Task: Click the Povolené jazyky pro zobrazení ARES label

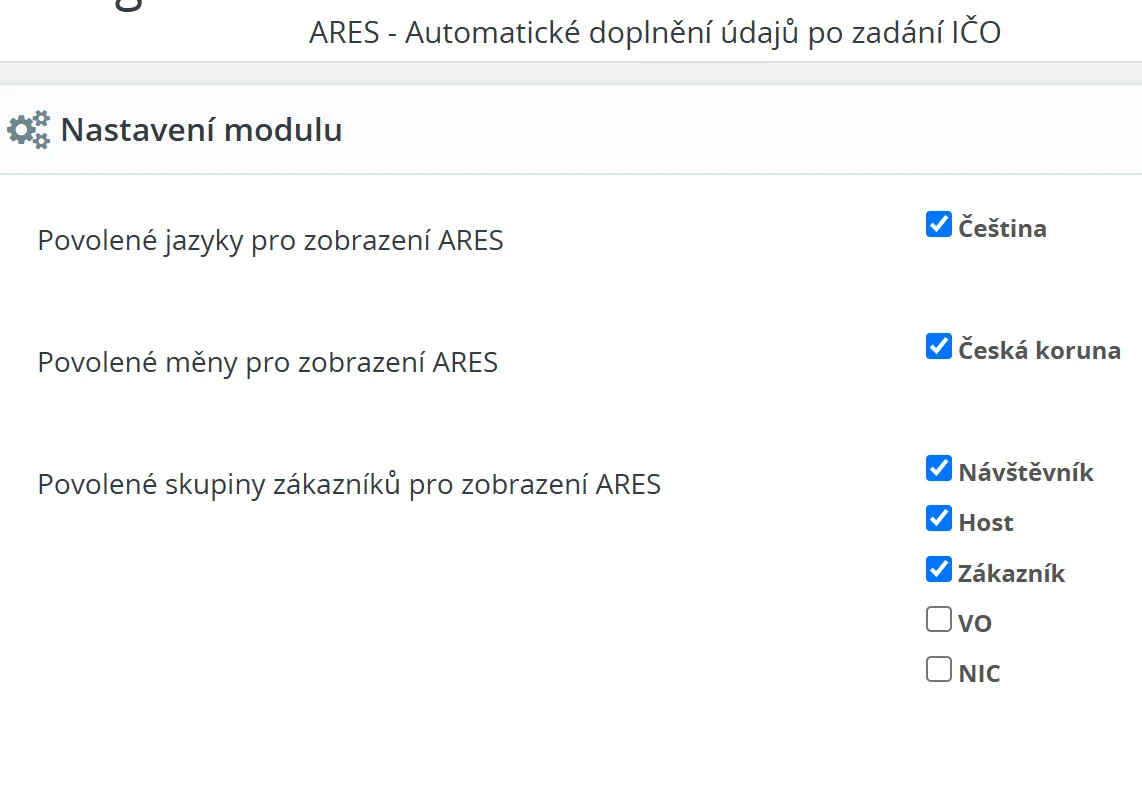Action: click(x=270, y=241)
